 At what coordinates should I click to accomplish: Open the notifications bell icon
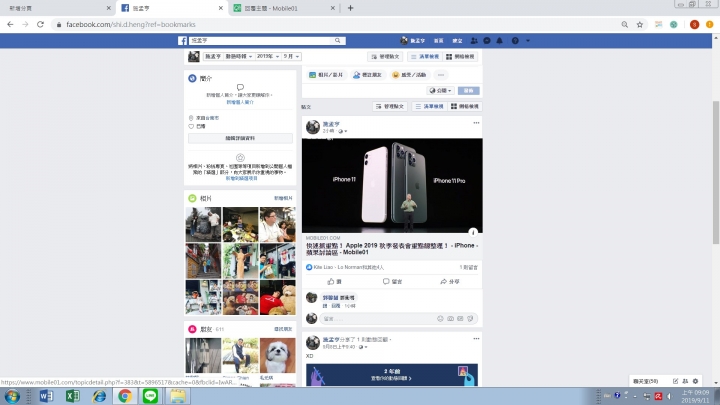click(500, 41)
